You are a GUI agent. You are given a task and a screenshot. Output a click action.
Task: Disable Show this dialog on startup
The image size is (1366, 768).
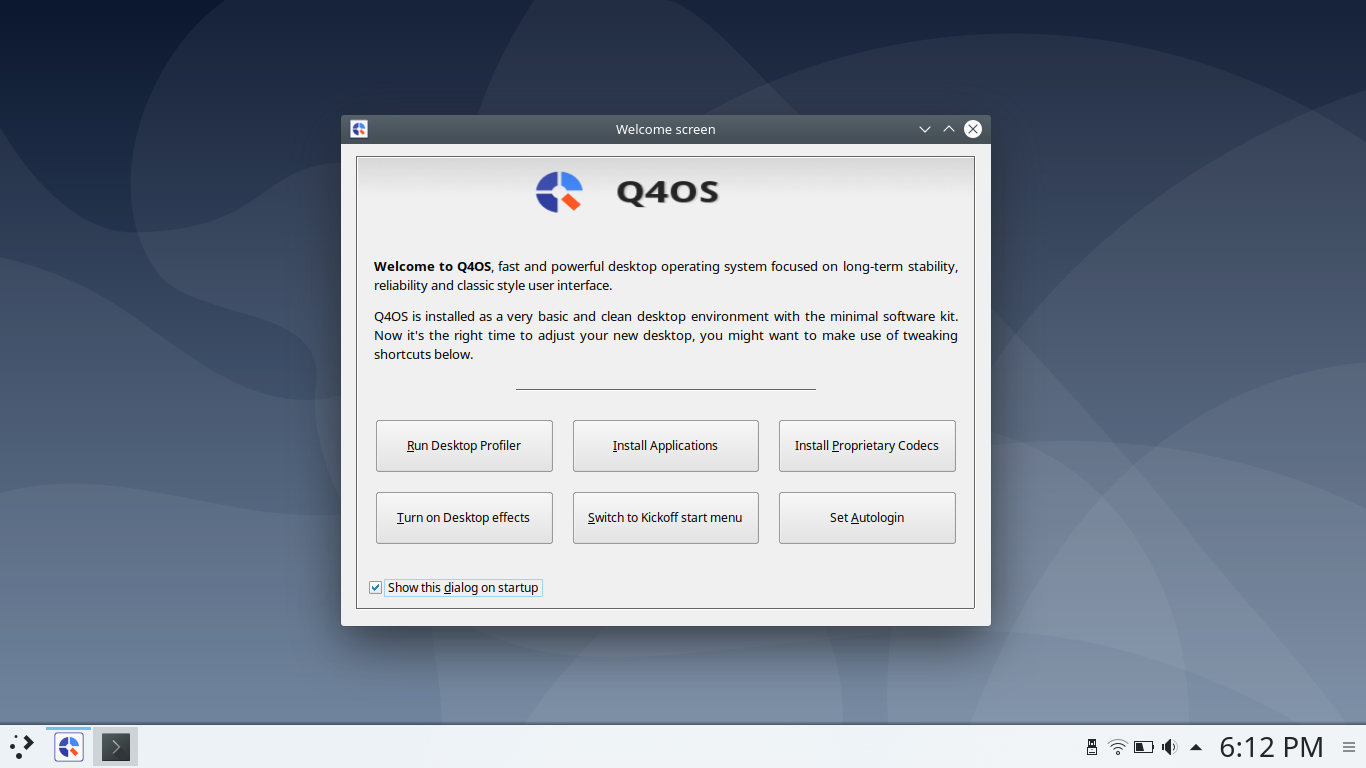(x=376, y=587)
